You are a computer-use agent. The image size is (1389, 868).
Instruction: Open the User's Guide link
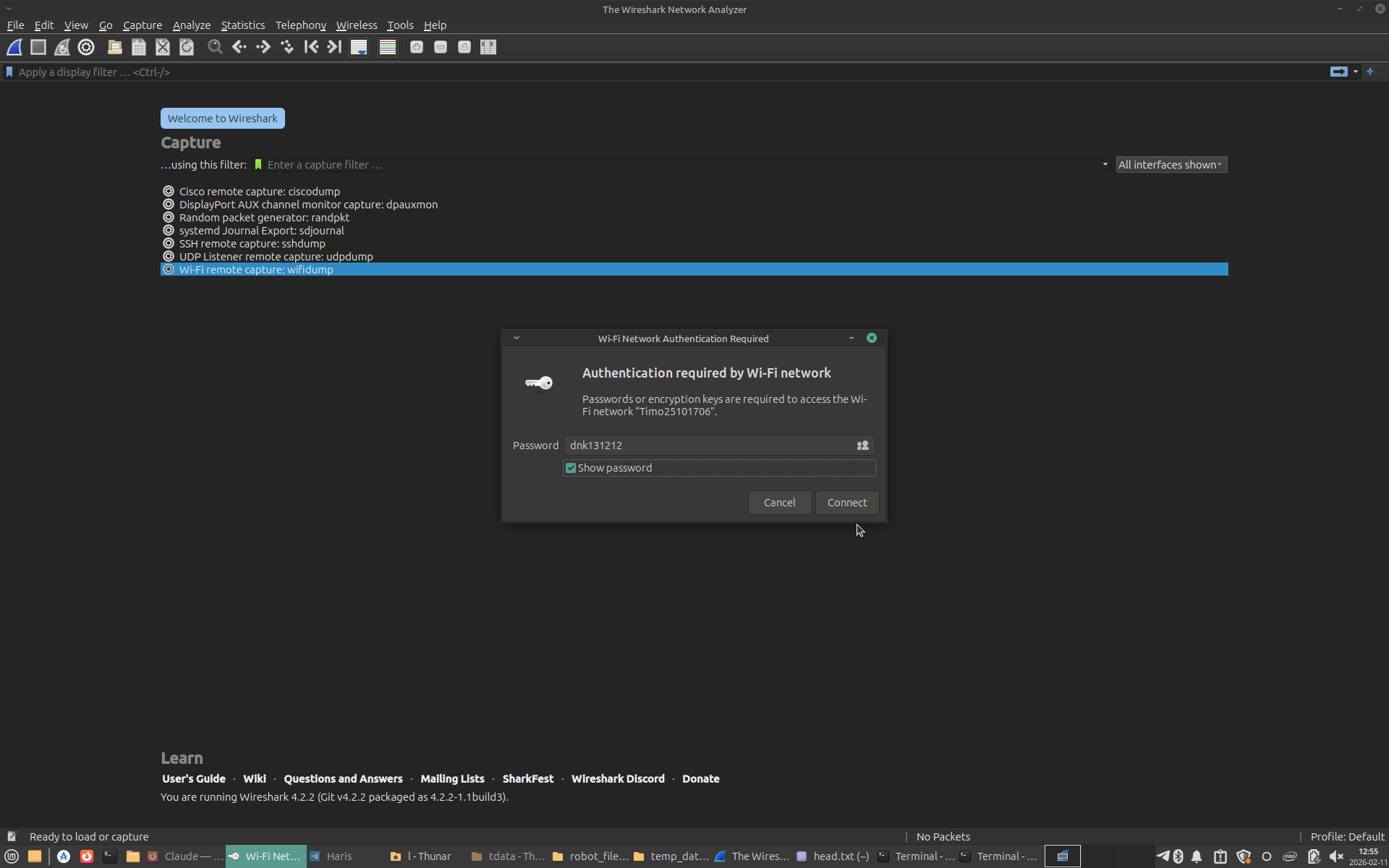[194, 779]
